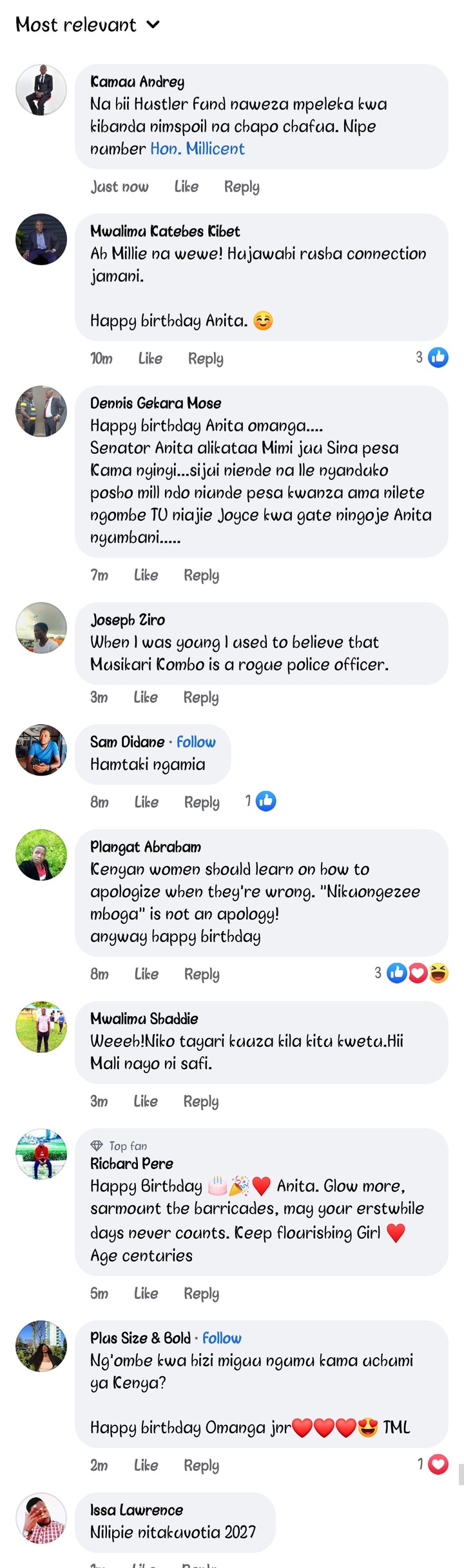Reply to Mwalimu Katebes Kibet's comment

pyautogui.click(x=206, y=358)
